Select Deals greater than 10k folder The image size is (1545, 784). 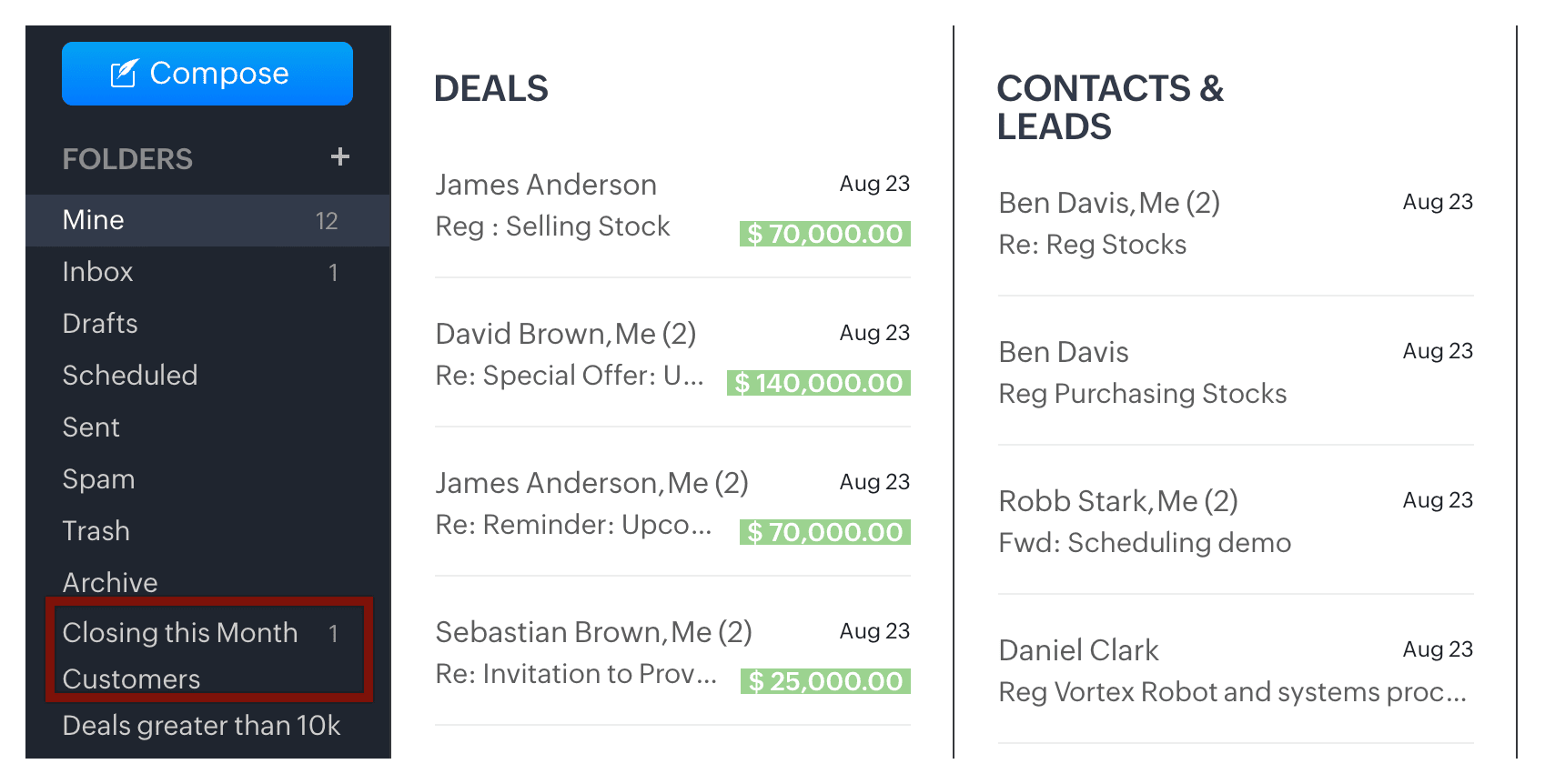pos(201,726)
